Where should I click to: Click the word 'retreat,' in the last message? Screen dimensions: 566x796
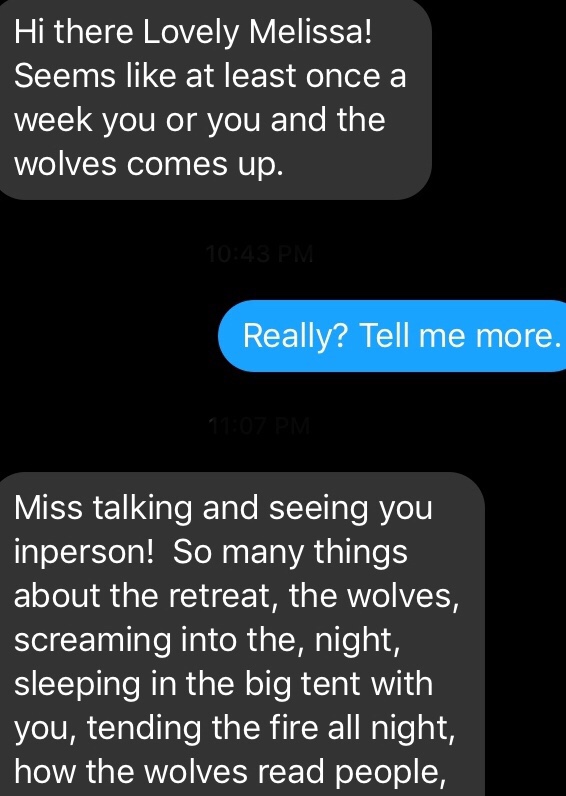click(225, 596)
